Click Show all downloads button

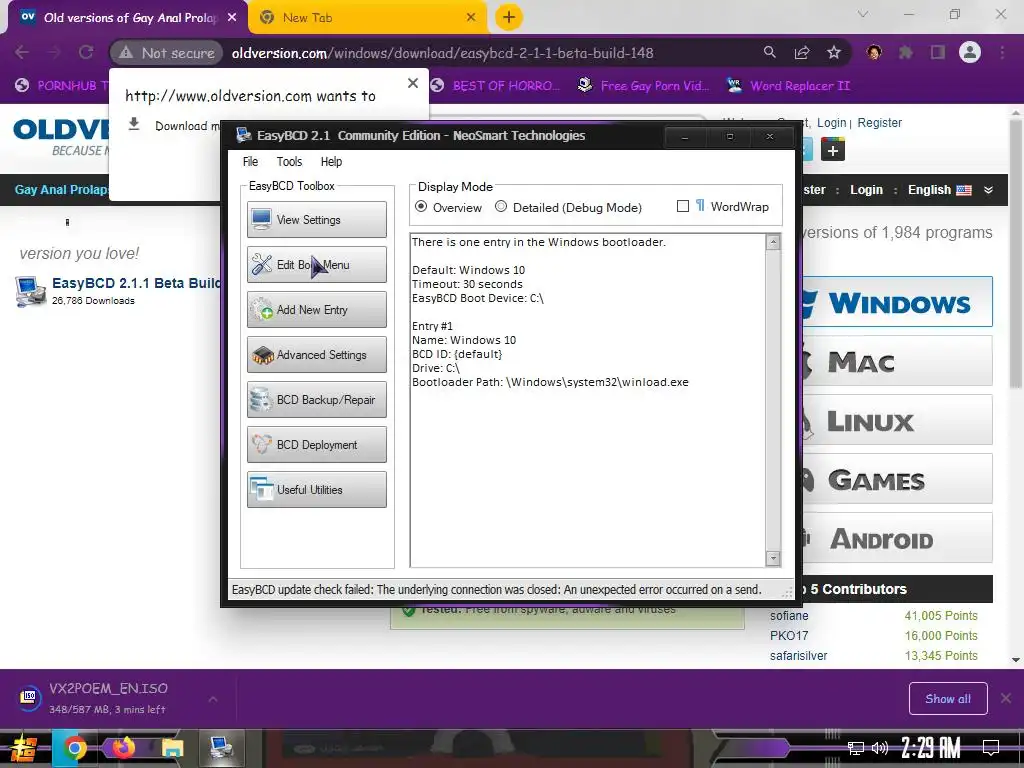click(x=948, y=699)
